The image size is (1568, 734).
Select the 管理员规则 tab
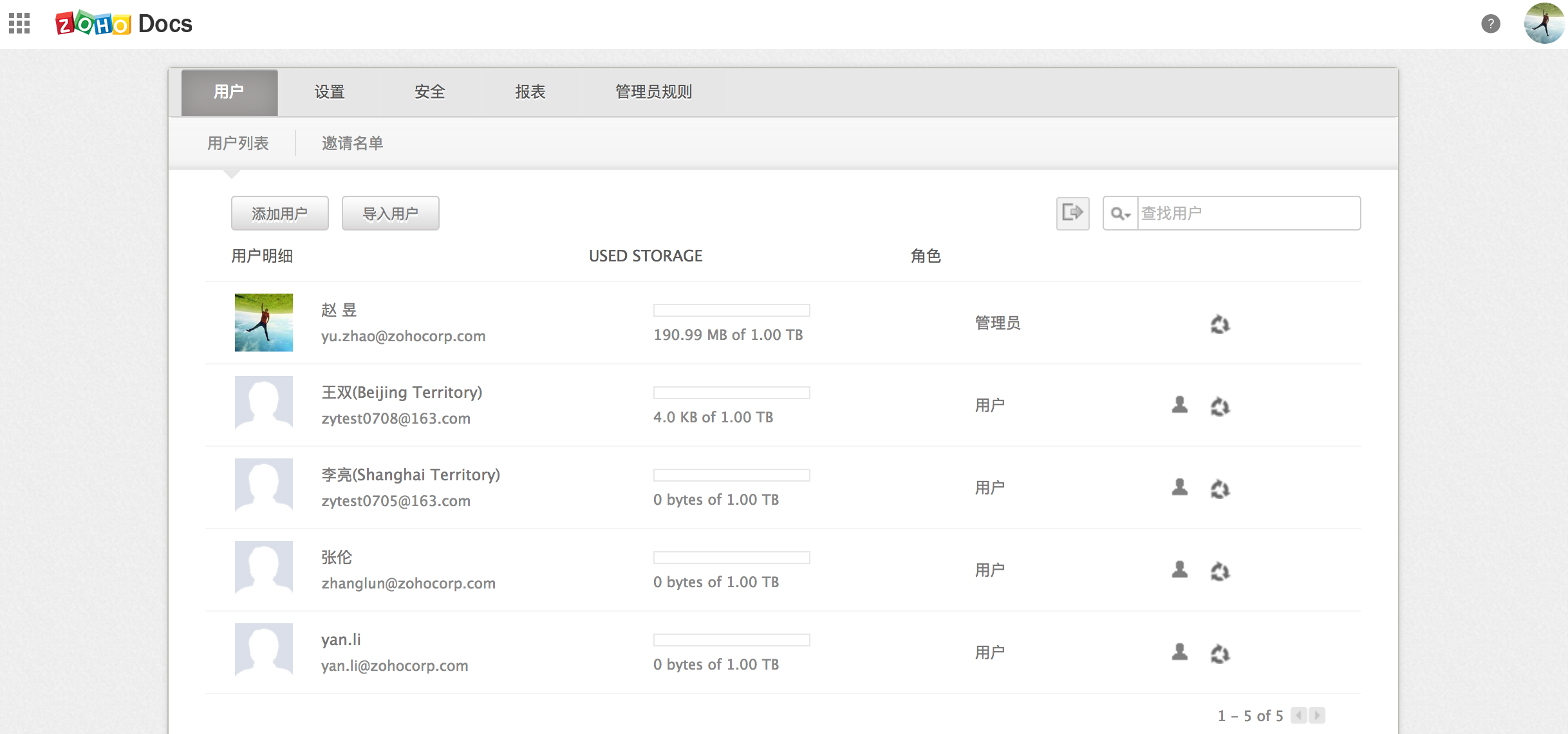click(x=653, y=92)
